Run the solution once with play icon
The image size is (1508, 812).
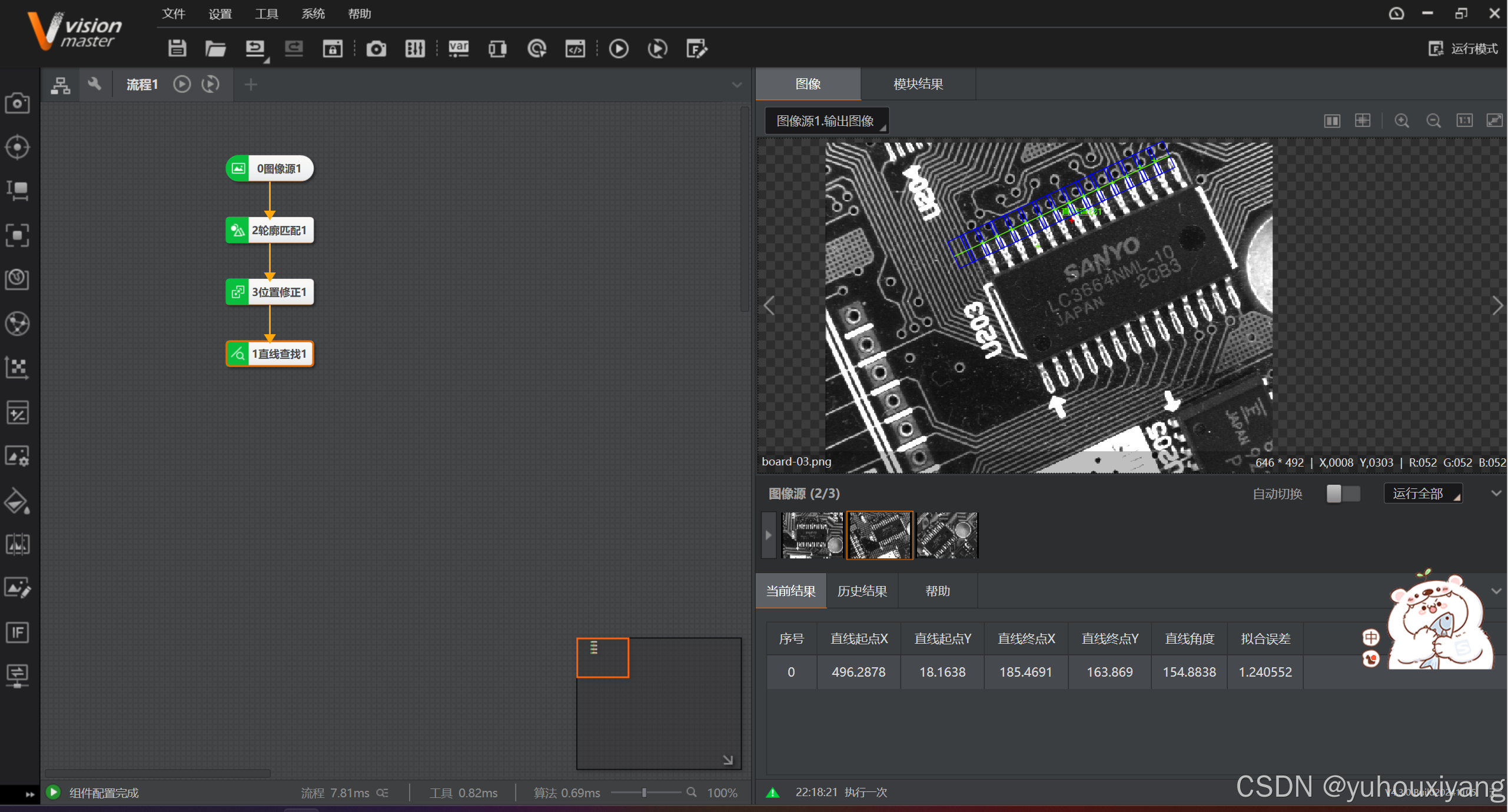point(618,48)
